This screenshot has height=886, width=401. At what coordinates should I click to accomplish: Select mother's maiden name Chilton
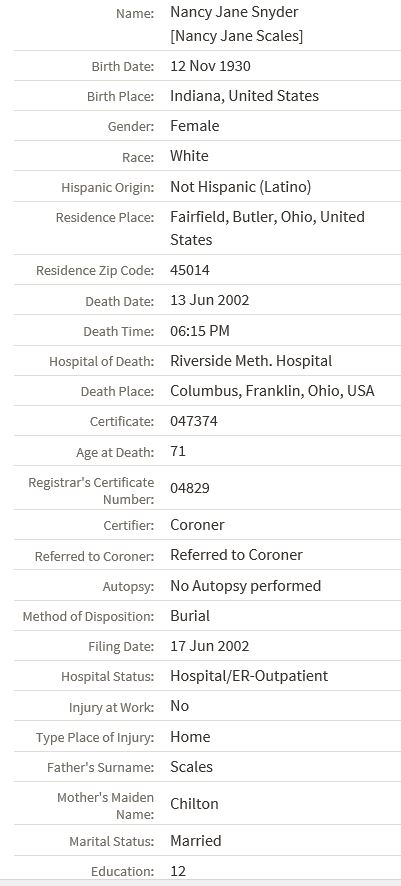tap(194, 804)
